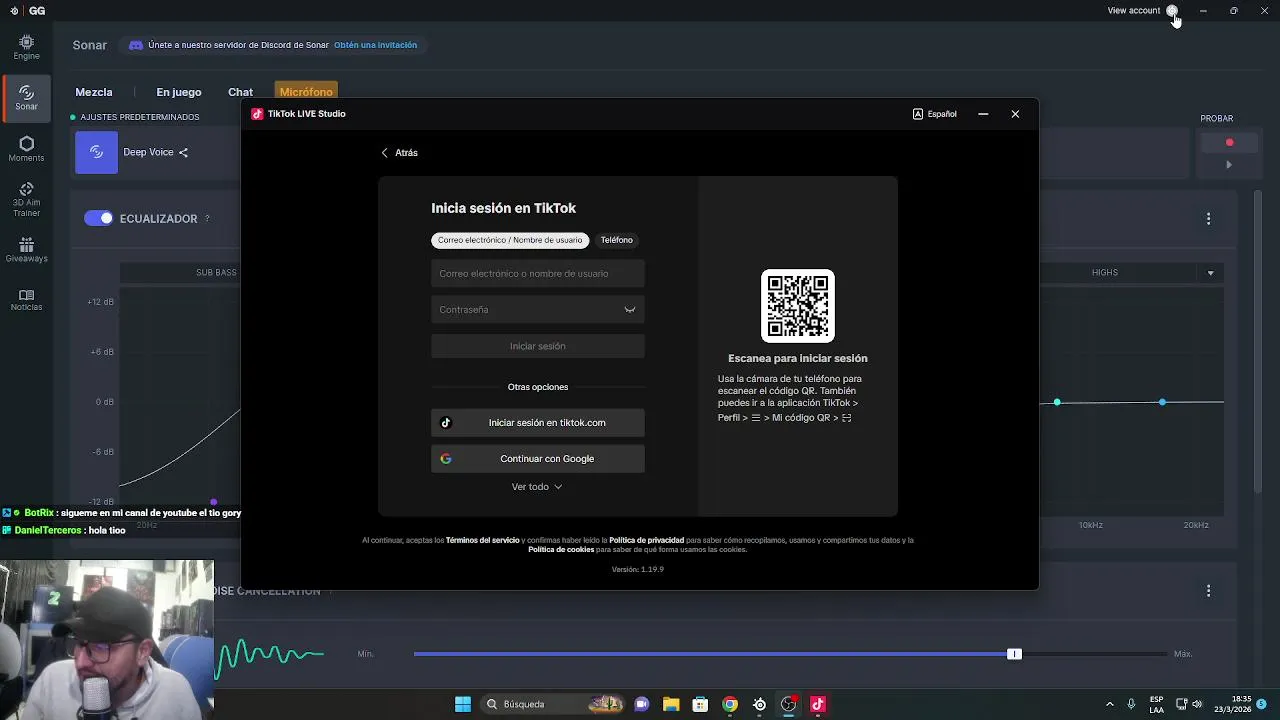Click Continuar con Google
The image size is (1280, 720).
538,459
